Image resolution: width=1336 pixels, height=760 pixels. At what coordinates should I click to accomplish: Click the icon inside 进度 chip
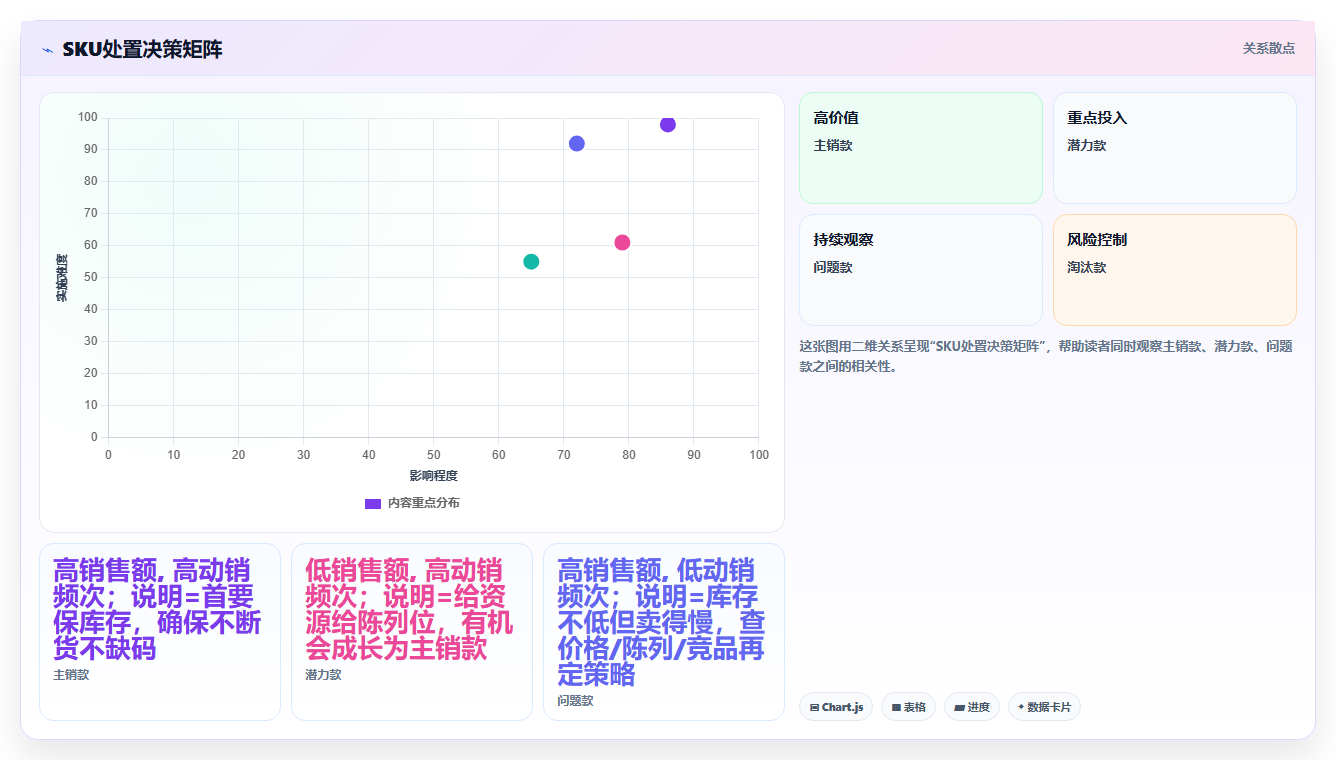tap(959, 707)
